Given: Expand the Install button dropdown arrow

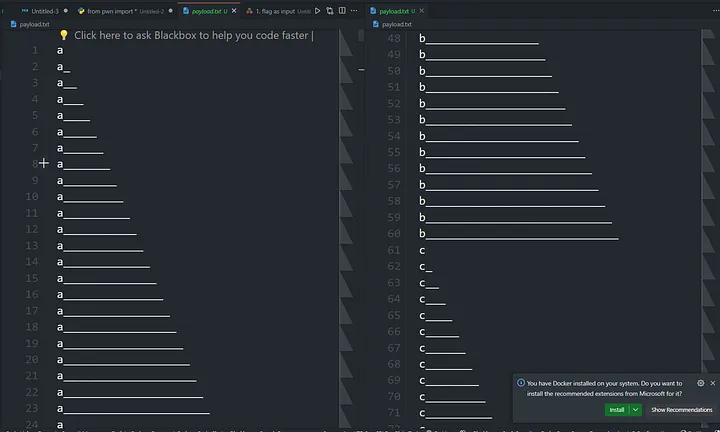Looking at the screenshot, I should point(636,410).
